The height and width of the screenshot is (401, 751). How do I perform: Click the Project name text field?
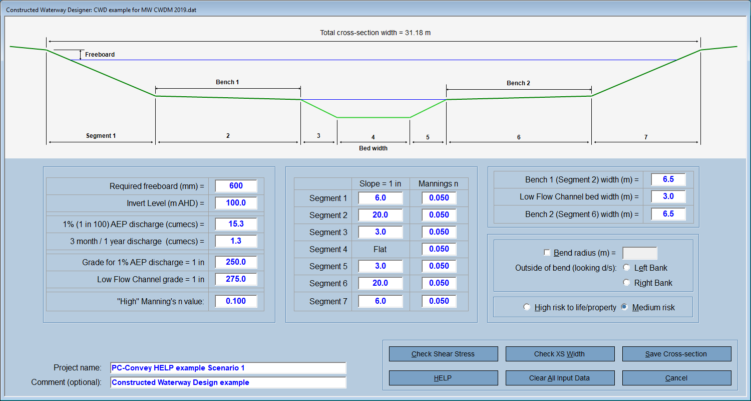click(228, 368)
